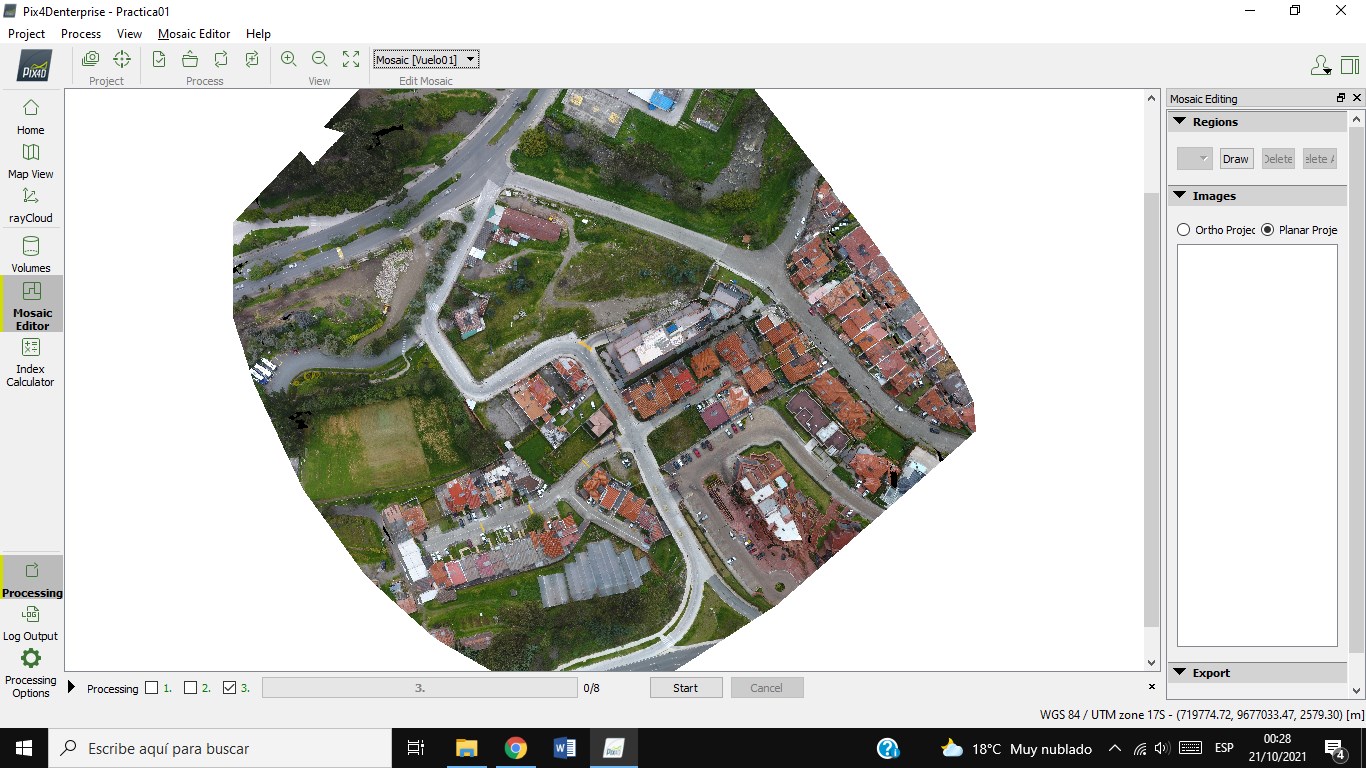The width and height of the screenshot is (1366, 768).
Task: Open the Mosaic [Vuelo01] dropdown
Action: [426, 60]
